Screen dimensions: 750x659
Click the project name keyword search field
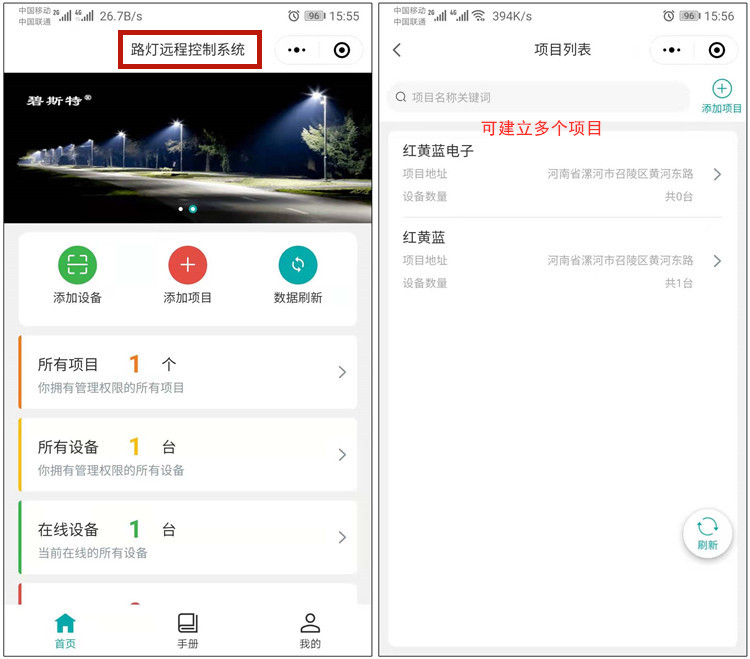(x=538, y=97)
